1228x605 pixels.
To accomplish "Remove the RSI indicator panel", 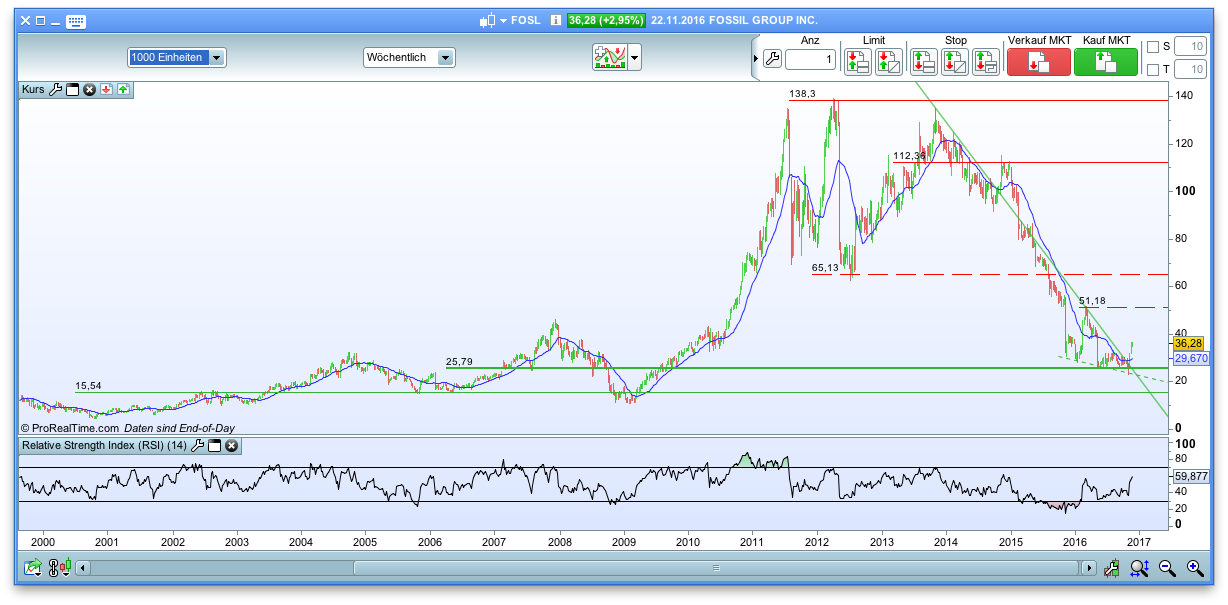I will pos(231,446).
